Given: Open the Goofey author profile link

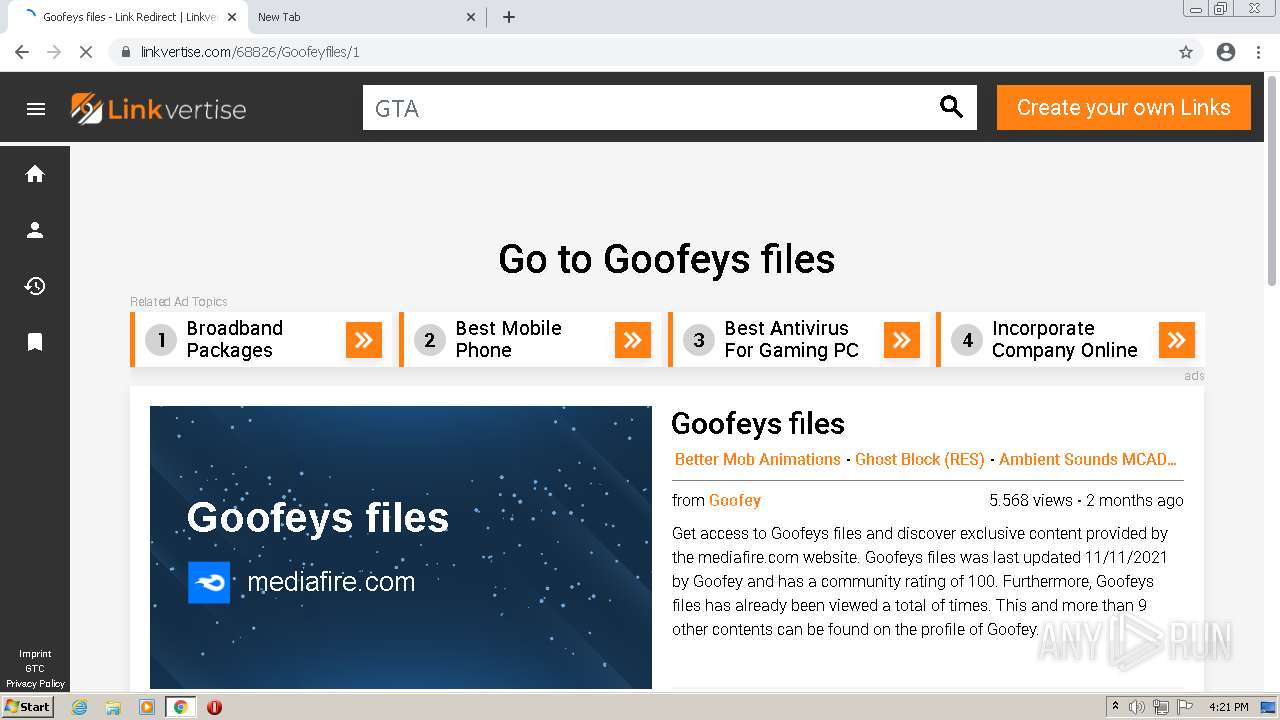Looking at the screenshot, I should 735,500.
